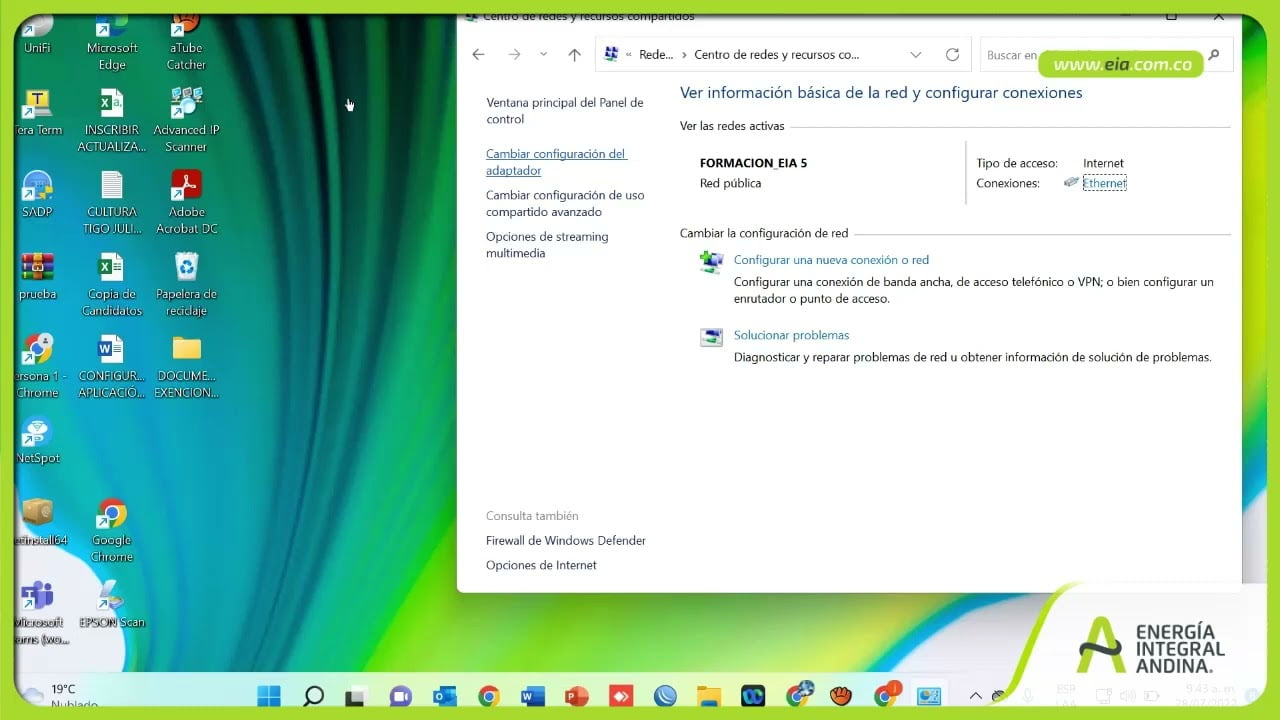Click the refresh button beside address bar

(952, 55)
